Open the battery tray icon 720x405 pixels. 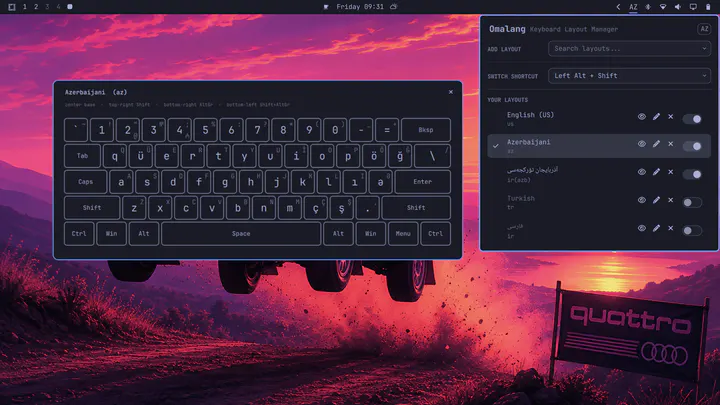point(708,7)
